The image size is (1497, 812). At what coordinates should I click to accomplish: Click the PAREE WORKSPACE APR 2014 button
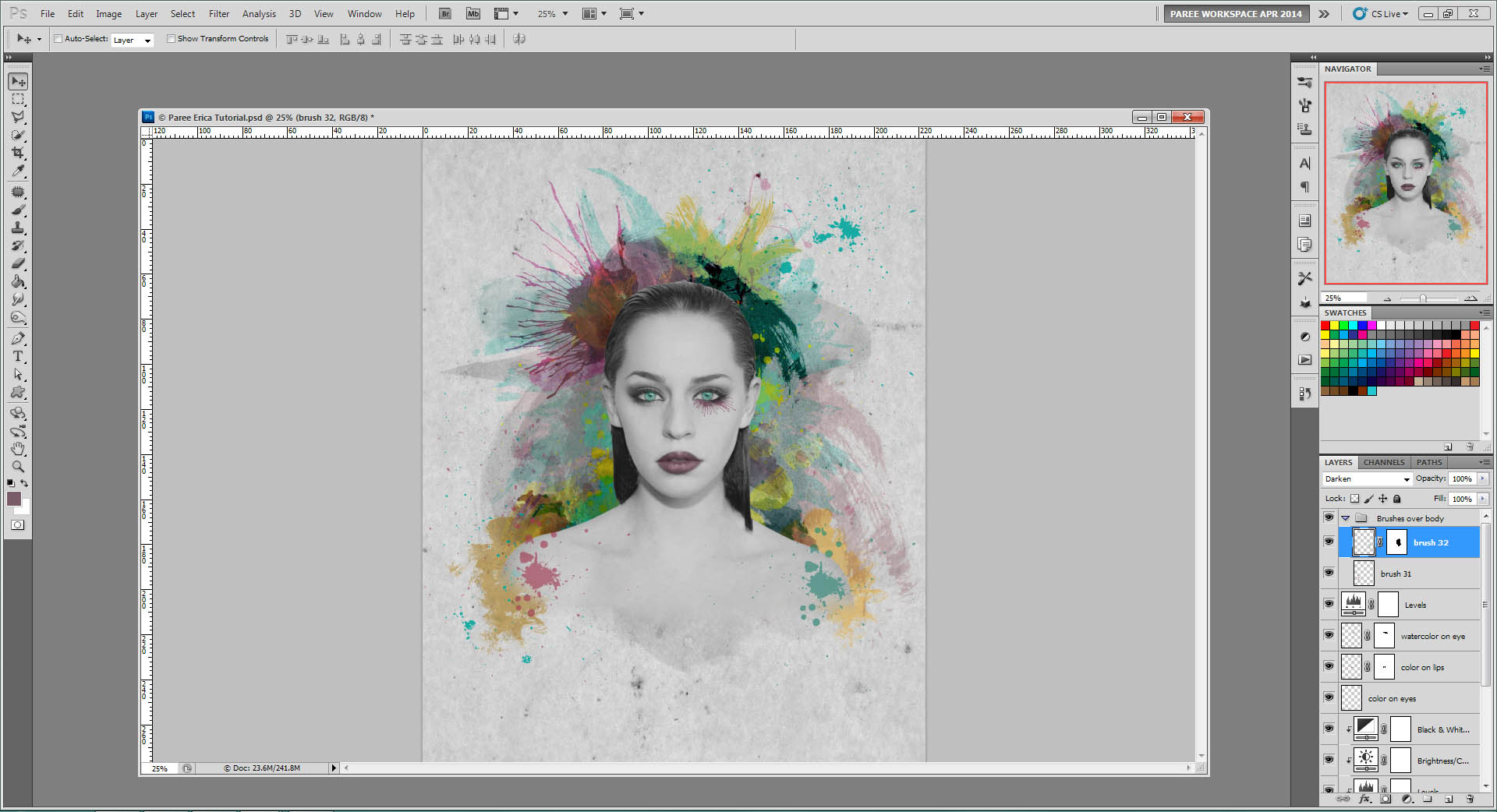[1236, 13]
